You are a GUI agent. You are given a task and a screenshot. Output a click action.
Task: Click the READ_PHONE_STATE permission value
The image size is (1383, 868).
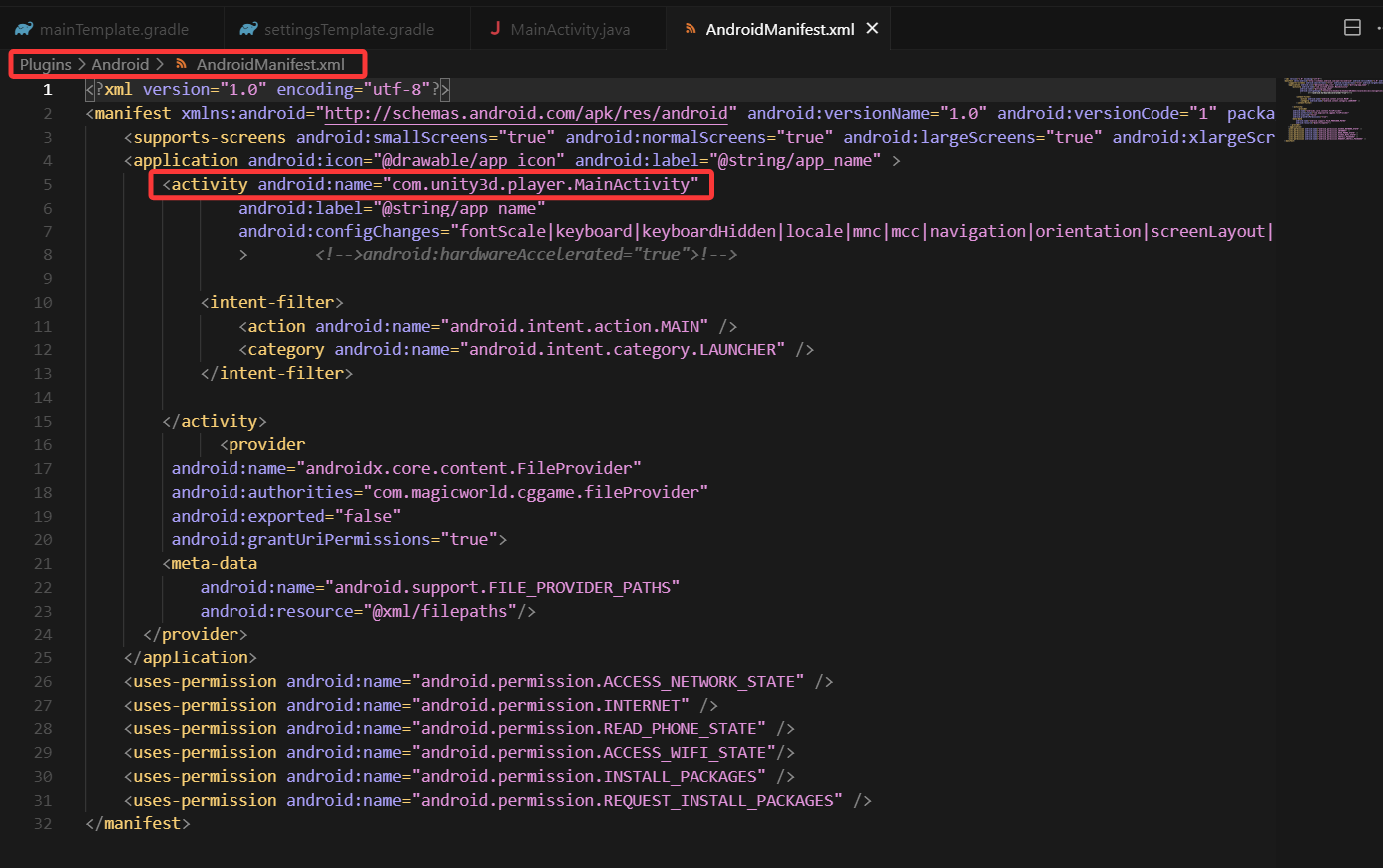tap(589, 728)
